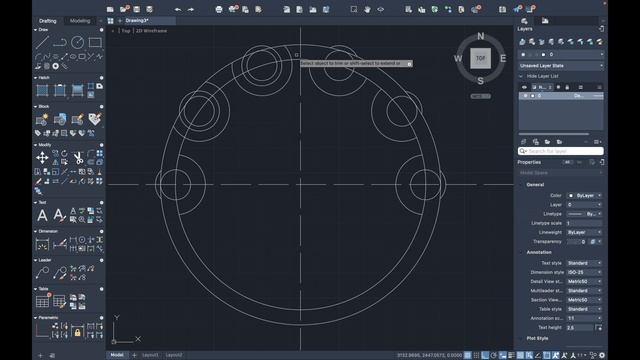This screenshot has width=640, height=360.
Task: Collapse the Dimension panel section
Action: 35,231
